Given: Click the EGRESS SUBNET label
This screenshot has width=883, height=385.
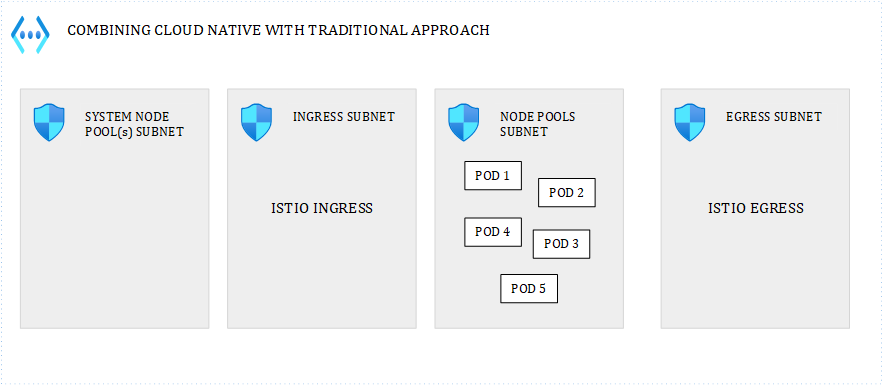Looking at the screenshot, I should (774, 117).
